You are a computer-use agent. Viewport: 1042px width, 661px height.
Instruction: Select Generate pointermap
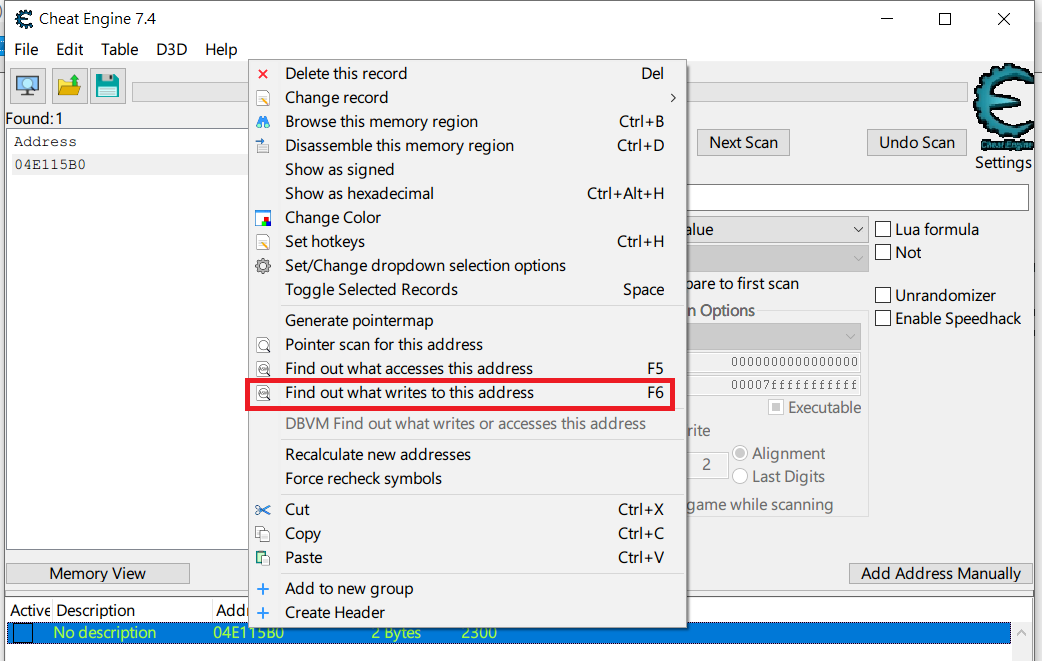pos(467,321)
